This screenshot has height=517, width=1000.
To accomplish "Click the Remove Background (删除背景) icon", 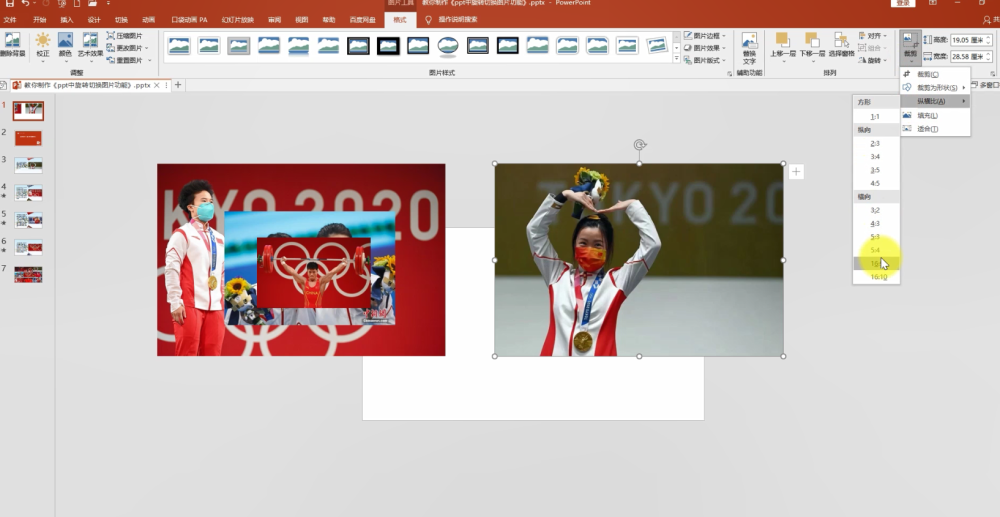I will [x=13, y=45].
